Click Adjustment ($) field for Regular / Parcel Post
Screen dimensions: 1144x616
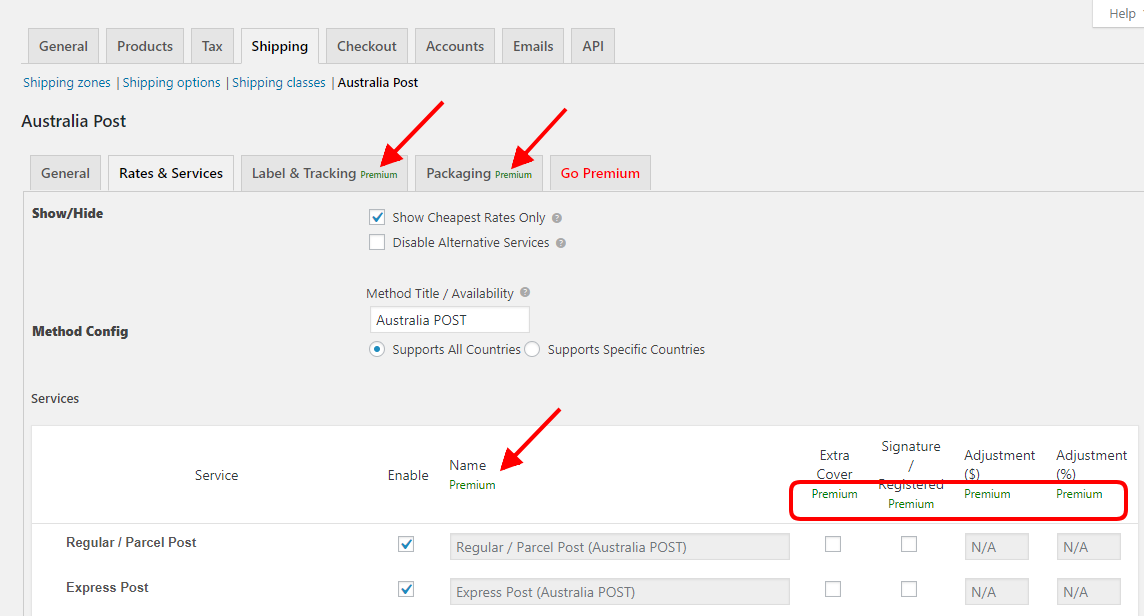tap(997, 547)
